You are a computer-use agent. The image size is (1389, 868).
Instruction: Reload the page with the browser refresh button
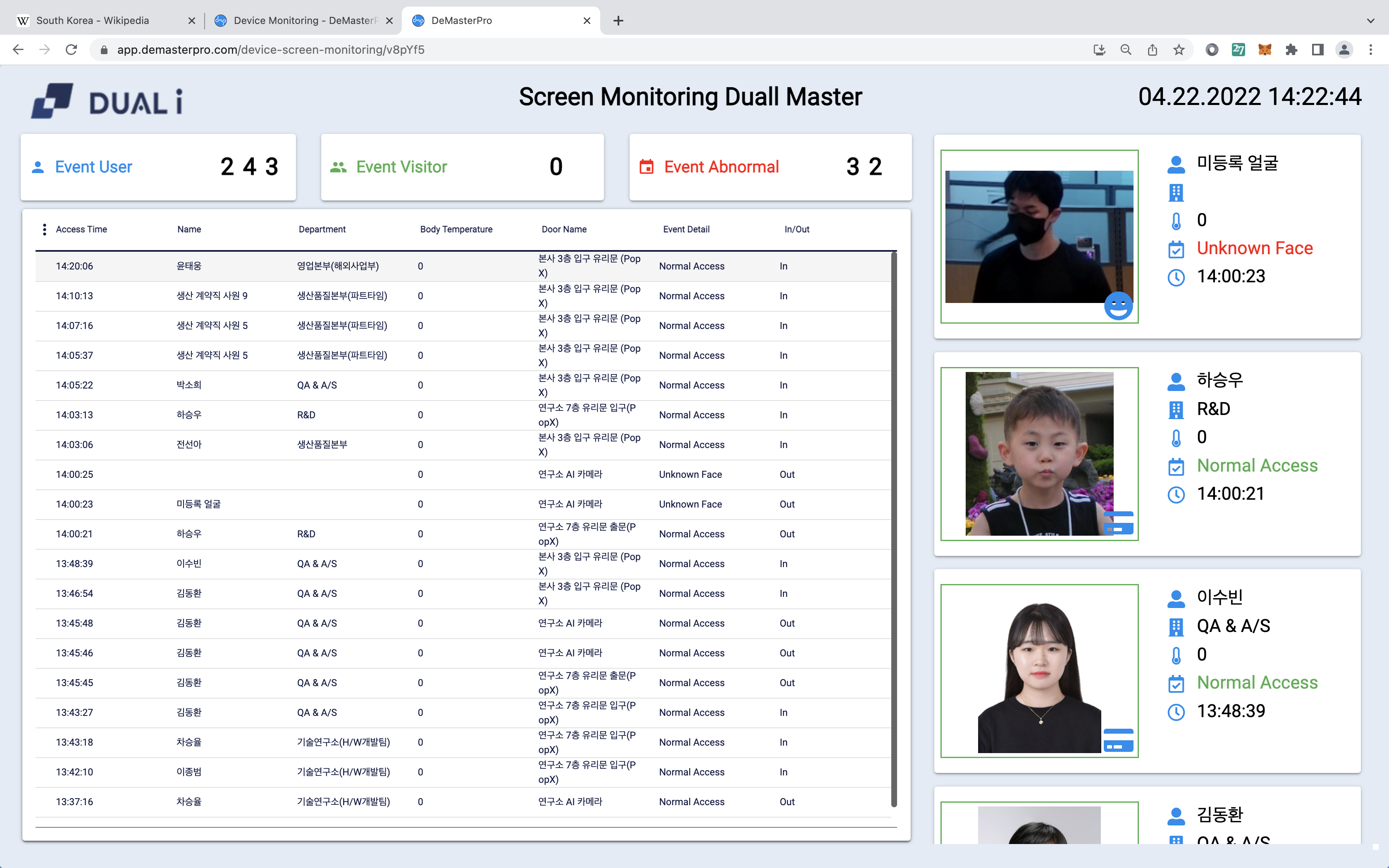click(x=71, y=50)
